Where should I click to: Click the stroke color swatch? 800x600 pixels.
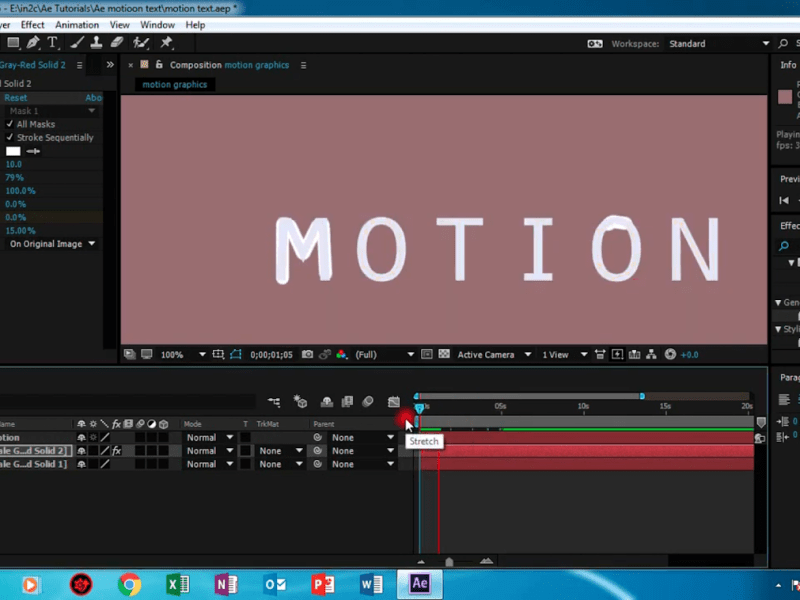pos(12,150)
